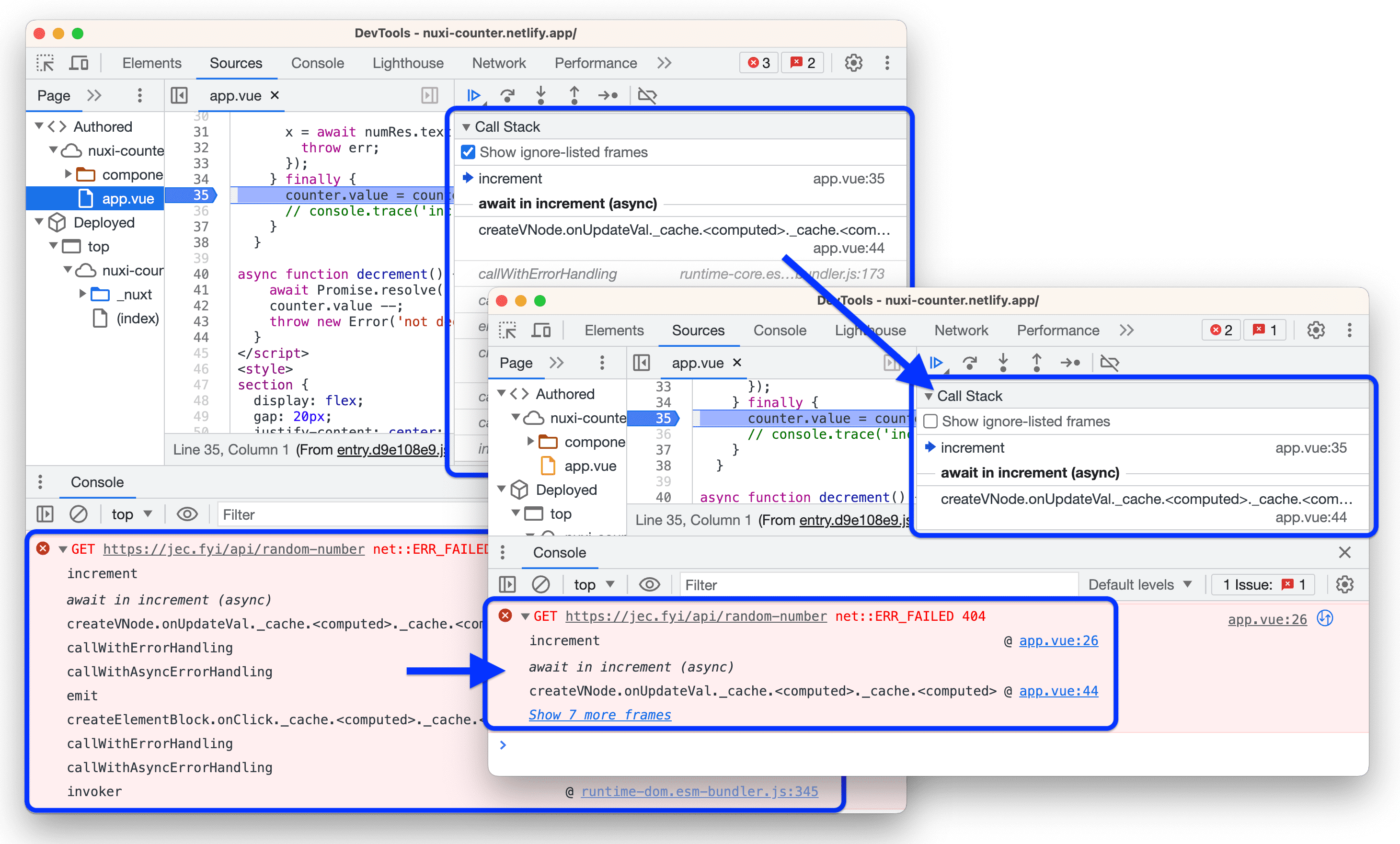Click the Clear console messages icon
1400x844 pixels.
[539, 584]
